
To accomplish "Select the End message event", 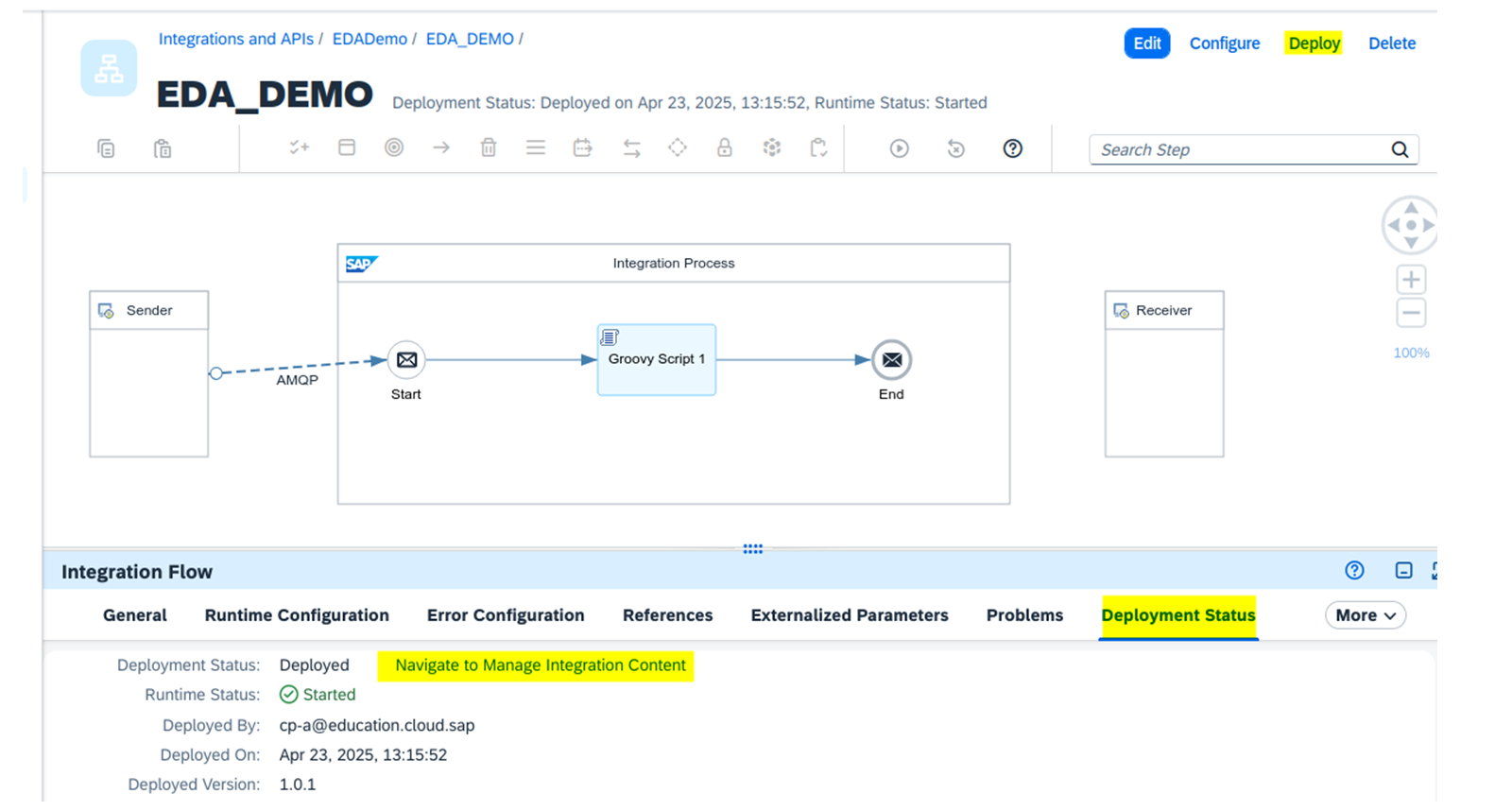I will click(x=891, y=360).
